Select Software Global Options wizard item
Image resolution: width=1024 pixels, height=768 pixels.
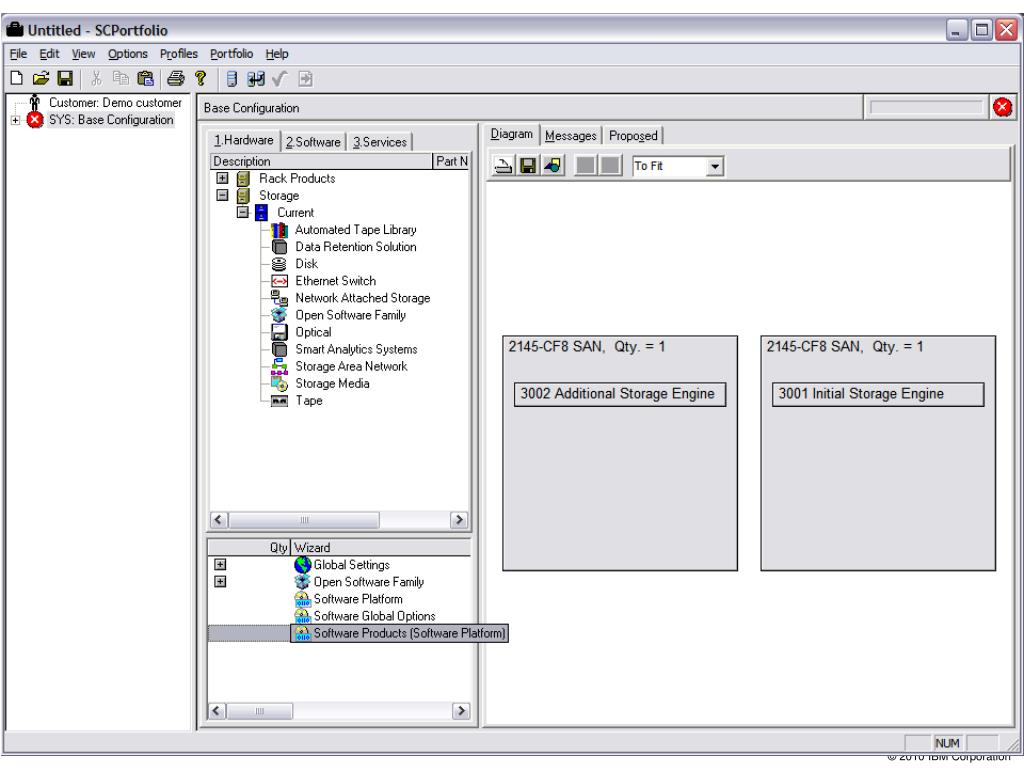(374, 616)
